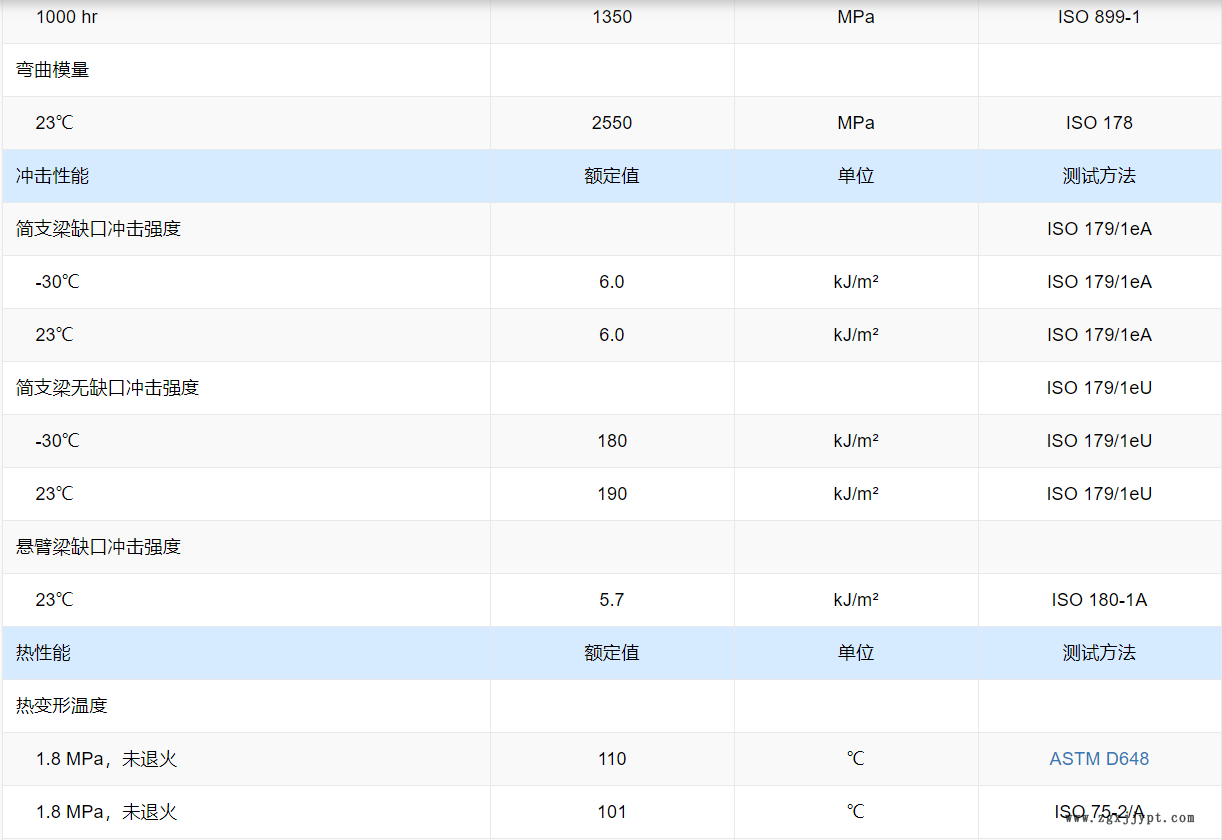Click "单位" in the 热性能 header row
This screenshot has width=1222, height=840.
pos(856,653)
